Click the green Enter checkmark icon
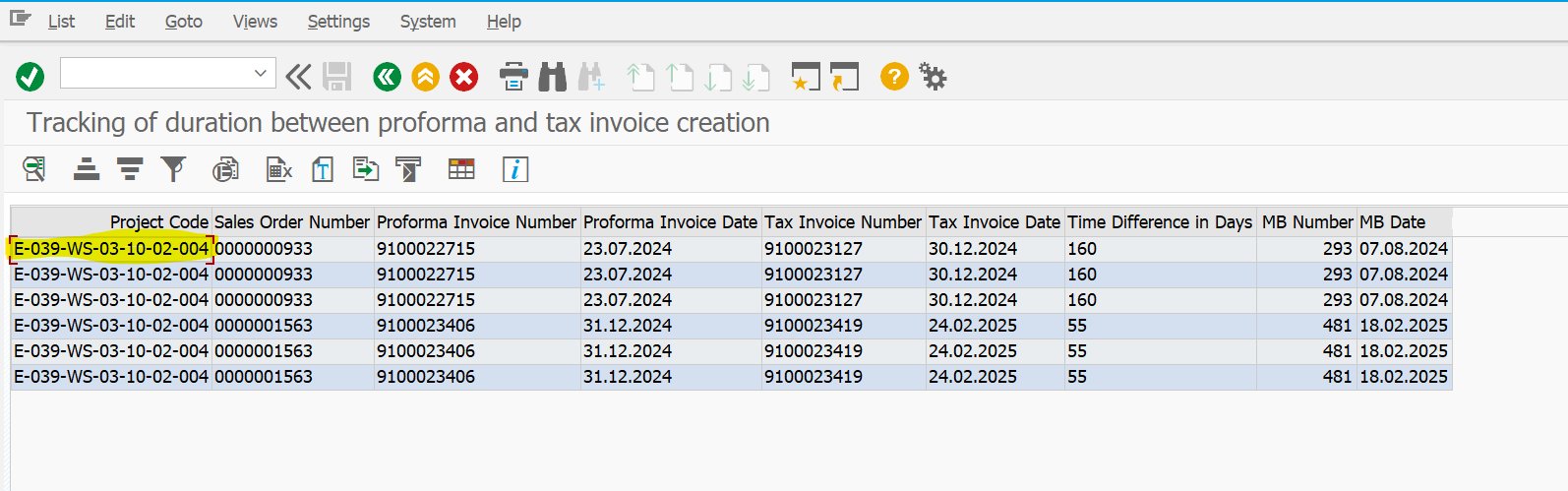Screen dimensions: 1568x491 30,77
